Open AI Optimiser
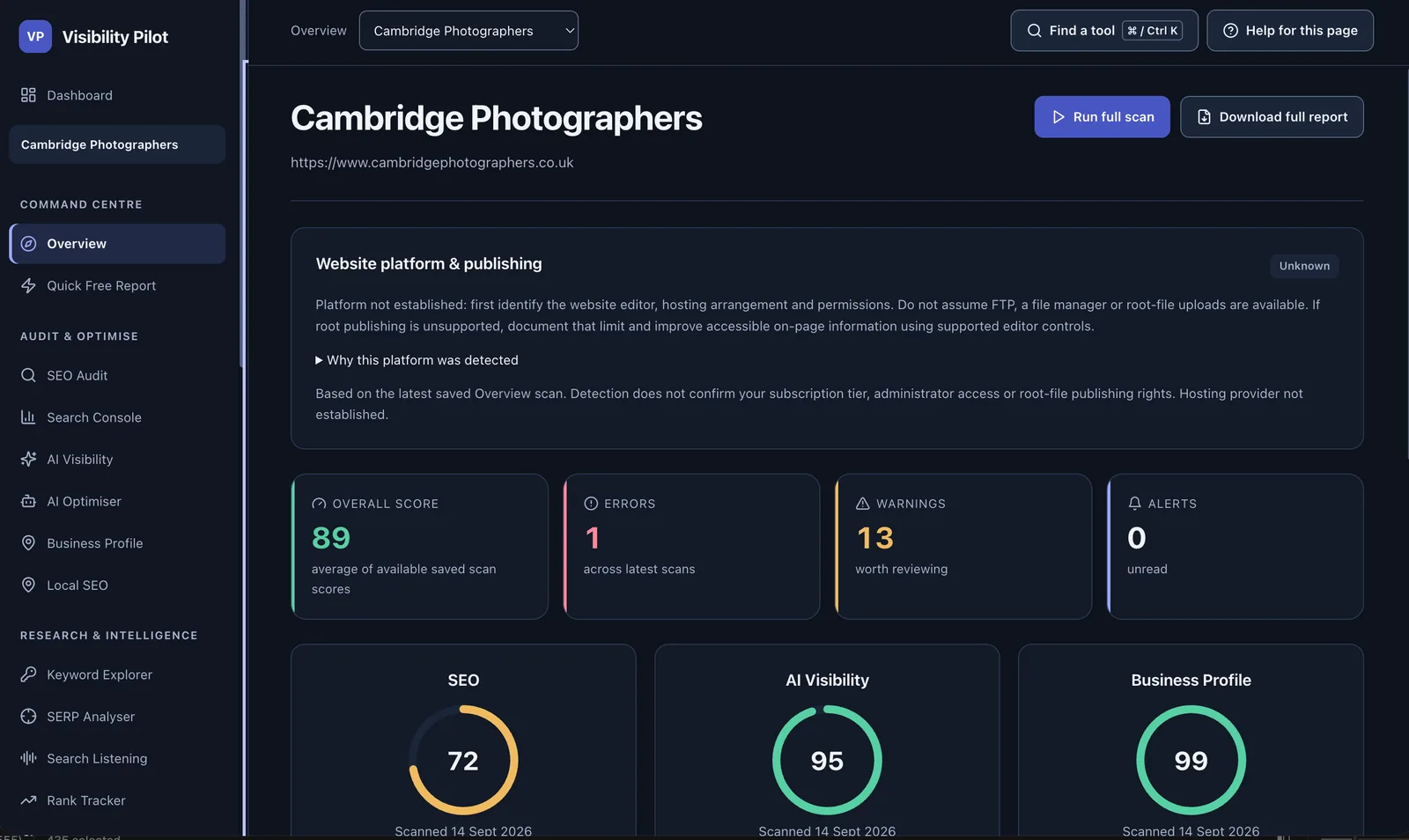This screenshot has height=840, width=1409. [117, 502]
